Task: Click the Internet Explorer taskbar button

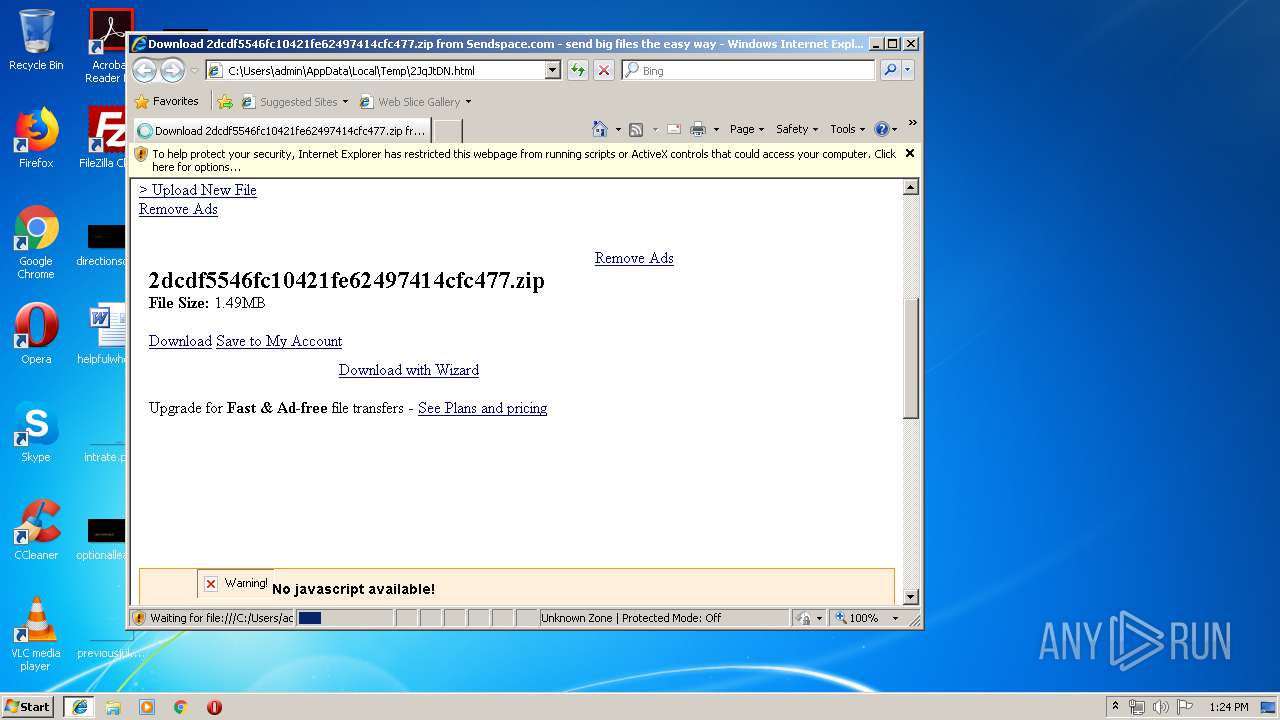Action: tap(79, 707)
